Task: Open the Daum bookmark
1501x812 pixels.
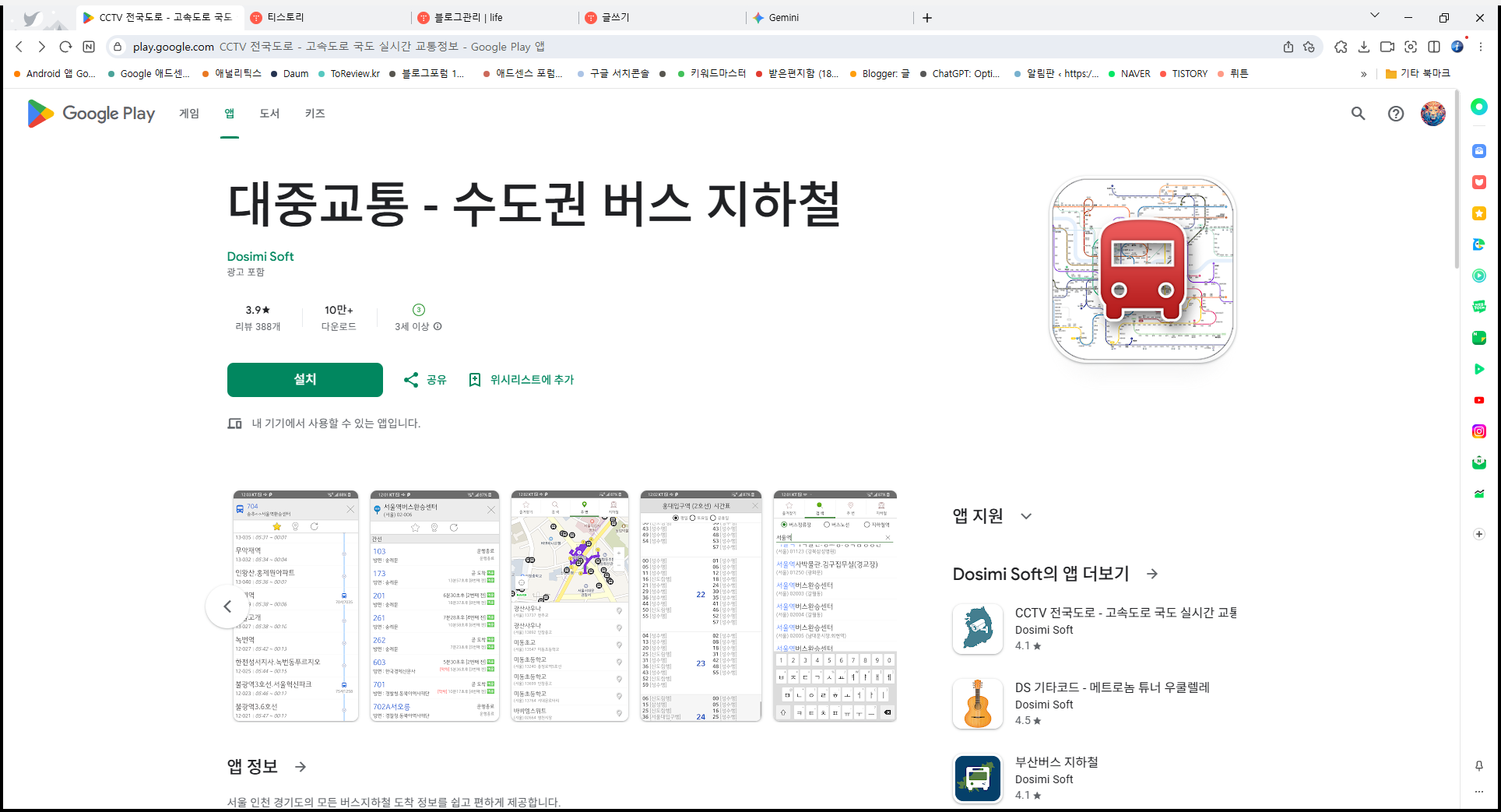Action: pyautogui.click(x=290, y=74)
